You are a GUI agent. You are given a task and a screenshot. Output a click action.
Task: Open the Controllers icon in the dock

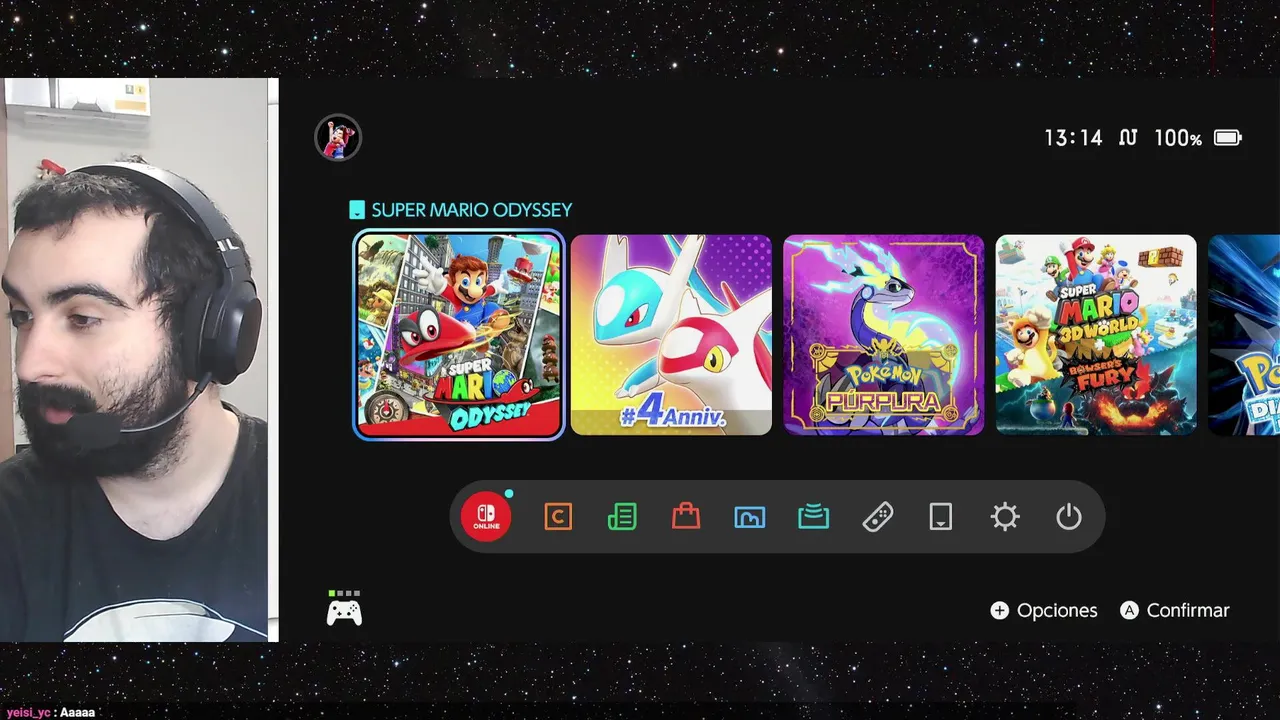pos(878,517)
